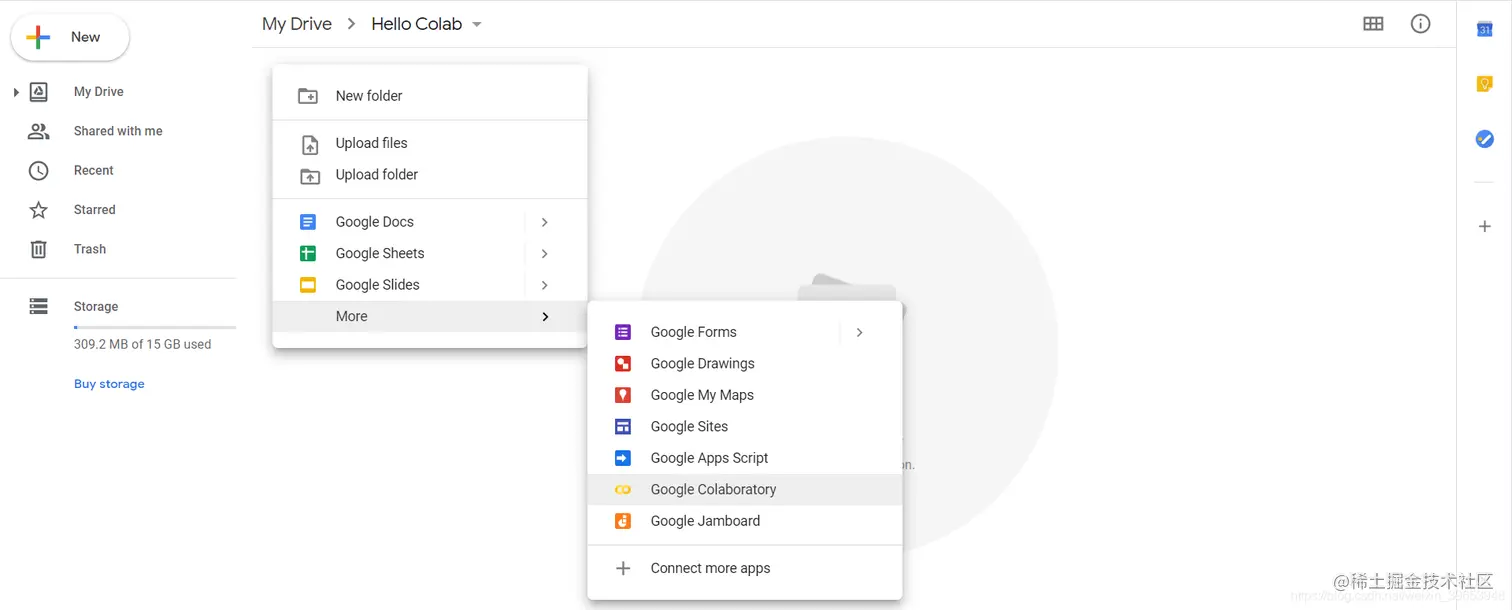Select Google Forms in the submenu
This screenshot has height=610, width=1512.
point(745,332)
